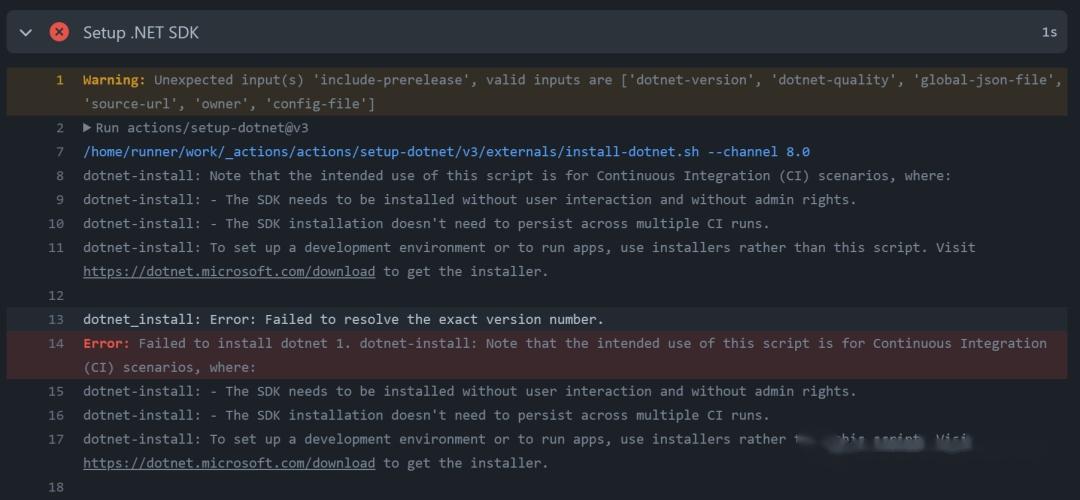Click the red failed status icon
Image resolution: width=1080 pixels, height=500 pixels.
[59, 32]
